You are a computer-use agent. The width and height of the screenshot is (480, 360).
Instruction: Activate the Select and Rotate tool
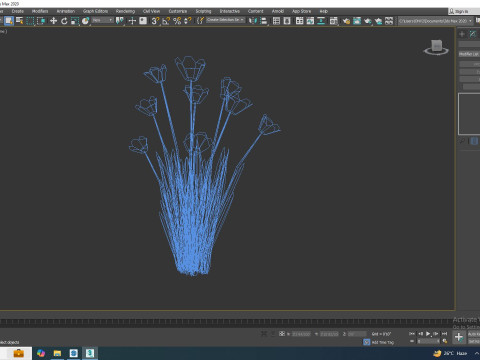click(x=64, y=21)
